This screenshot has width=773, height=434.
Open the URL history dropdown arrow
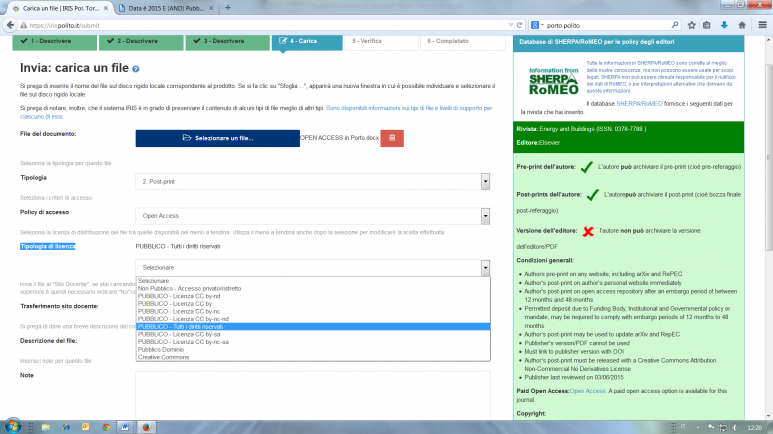511,25
